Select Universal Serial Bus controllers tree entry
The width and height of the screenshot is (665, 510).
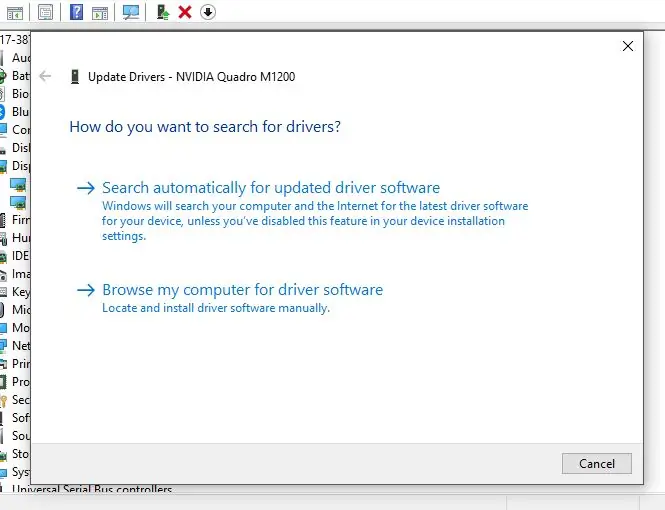(92, 489)
